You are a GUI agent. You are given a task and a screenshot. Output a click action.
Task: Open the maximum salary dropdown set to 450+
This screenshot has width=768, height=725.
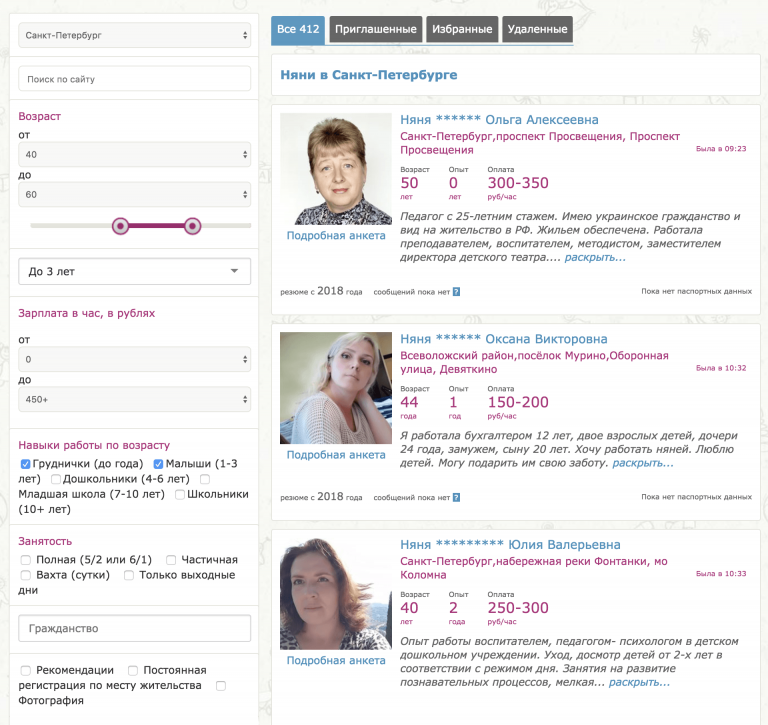click(135, 399)
